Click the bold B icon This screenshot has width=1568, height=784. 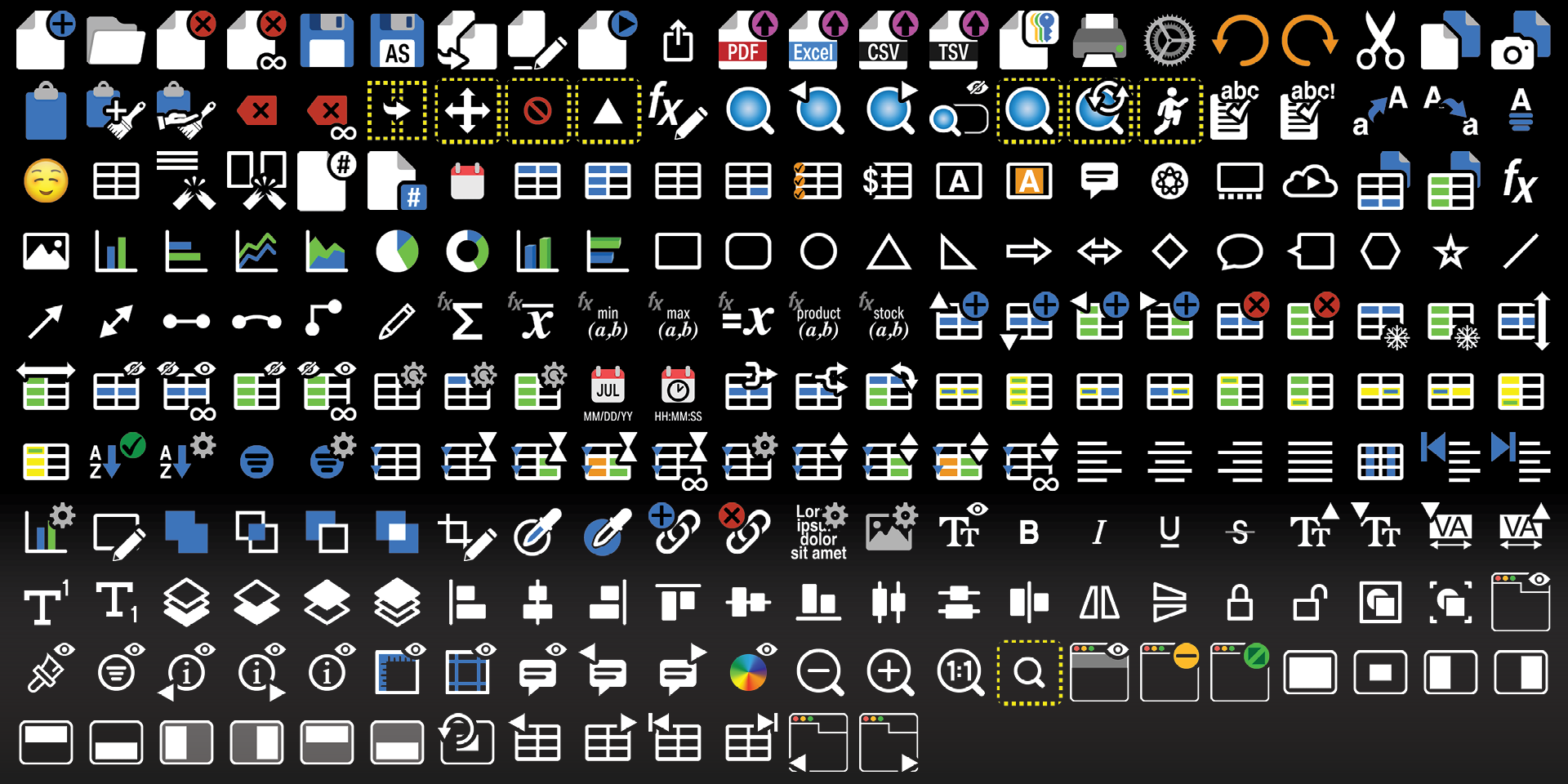pos(1029,532)
